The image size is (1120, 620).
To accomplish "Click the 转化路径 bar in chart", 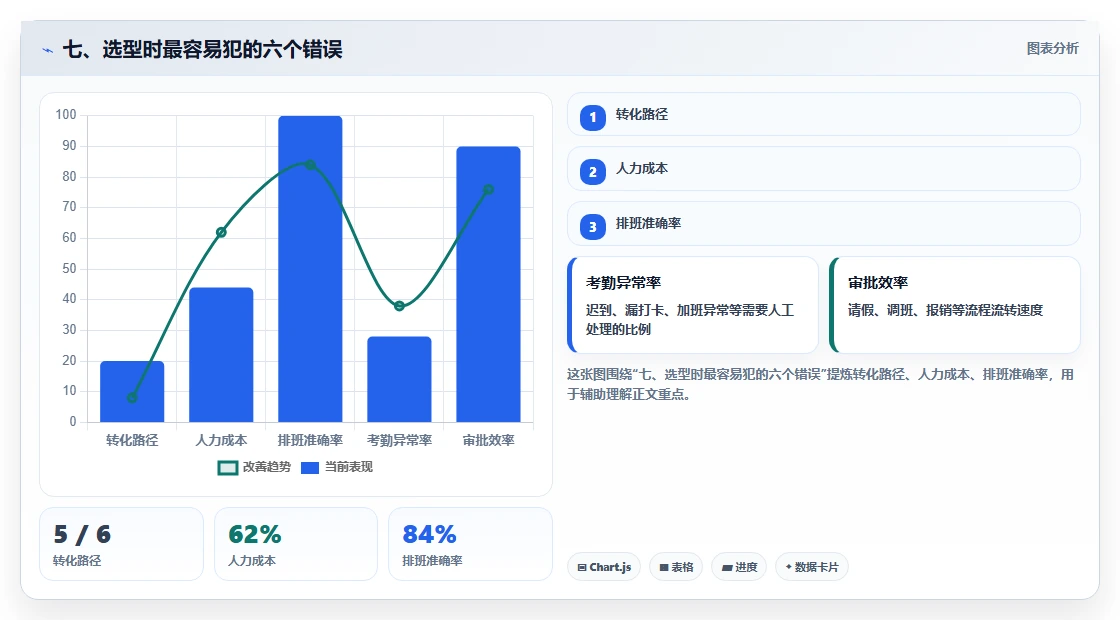I will pos(132,391).
